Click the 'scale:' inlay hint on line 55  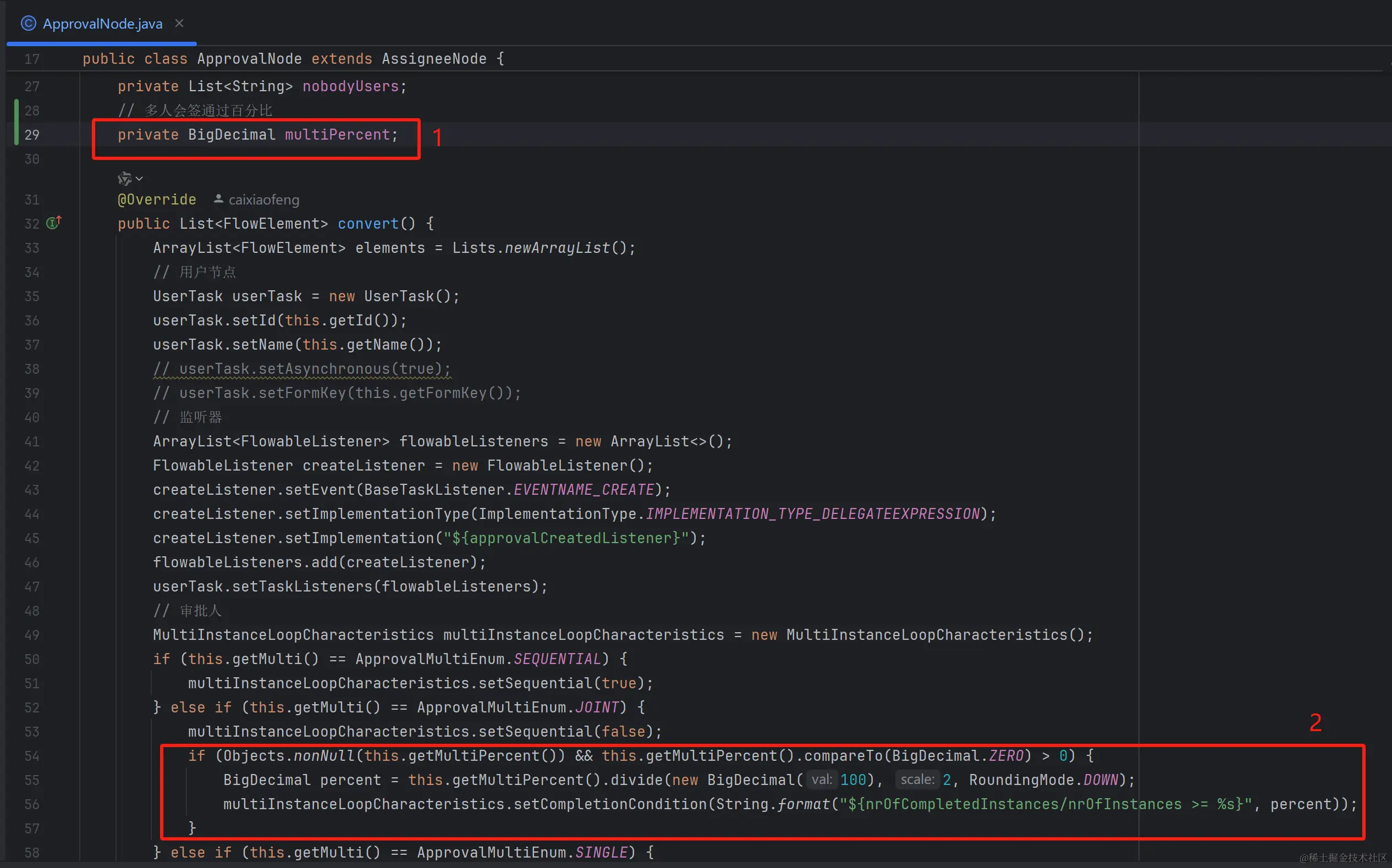point(917,779)
